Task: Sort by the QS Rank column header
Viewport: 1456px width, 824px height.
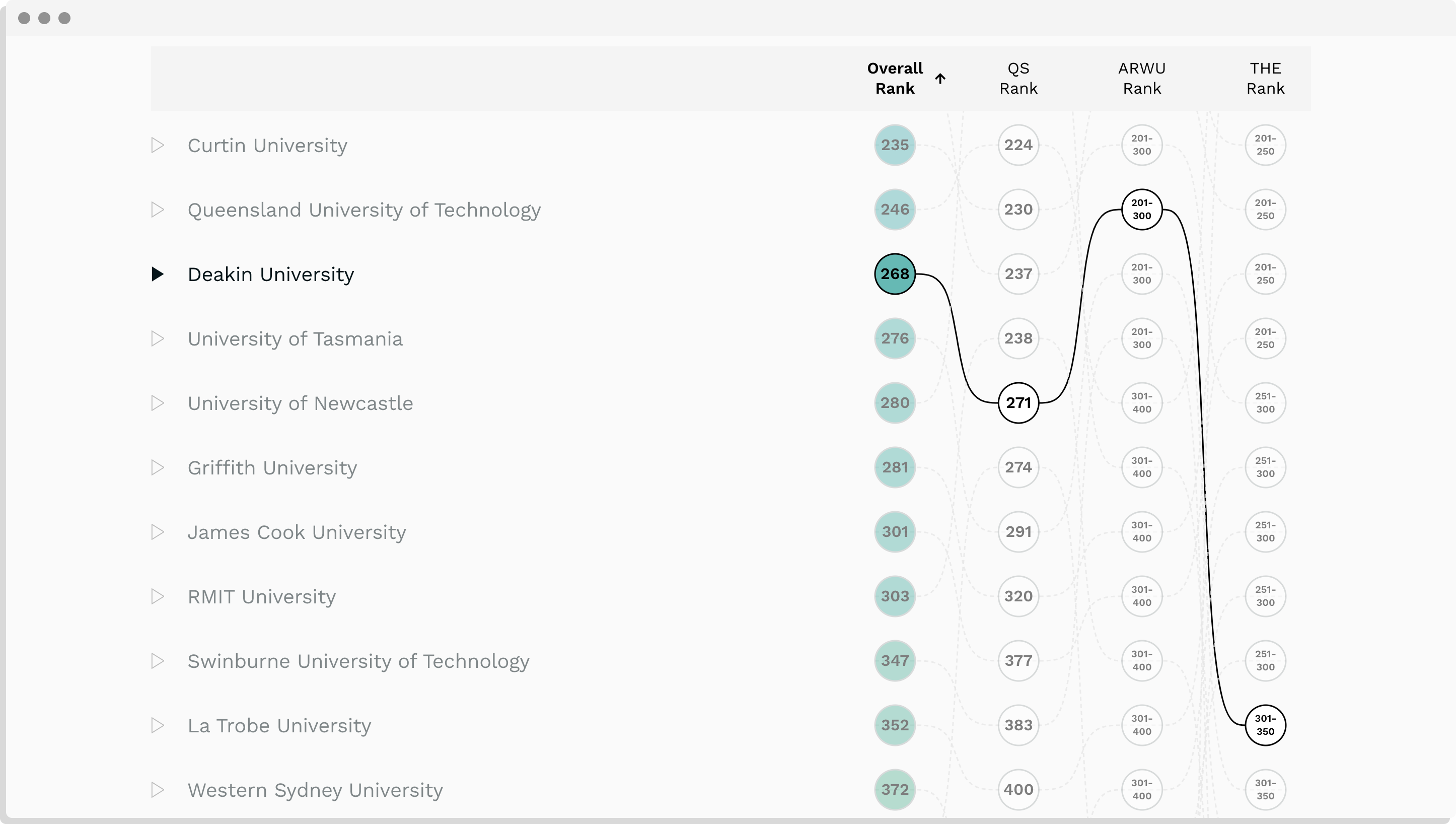Action: click(1018, 79)
